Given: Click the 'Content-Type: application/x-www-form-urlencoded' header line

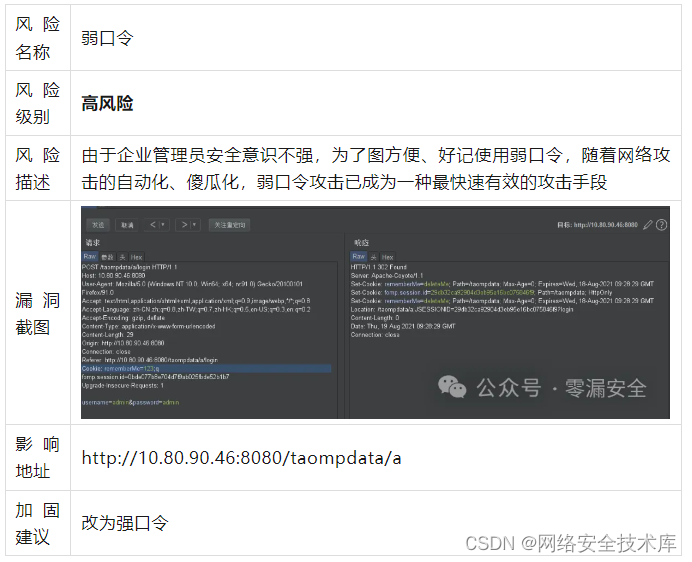Looking at the screenshot, I should 149,326.
